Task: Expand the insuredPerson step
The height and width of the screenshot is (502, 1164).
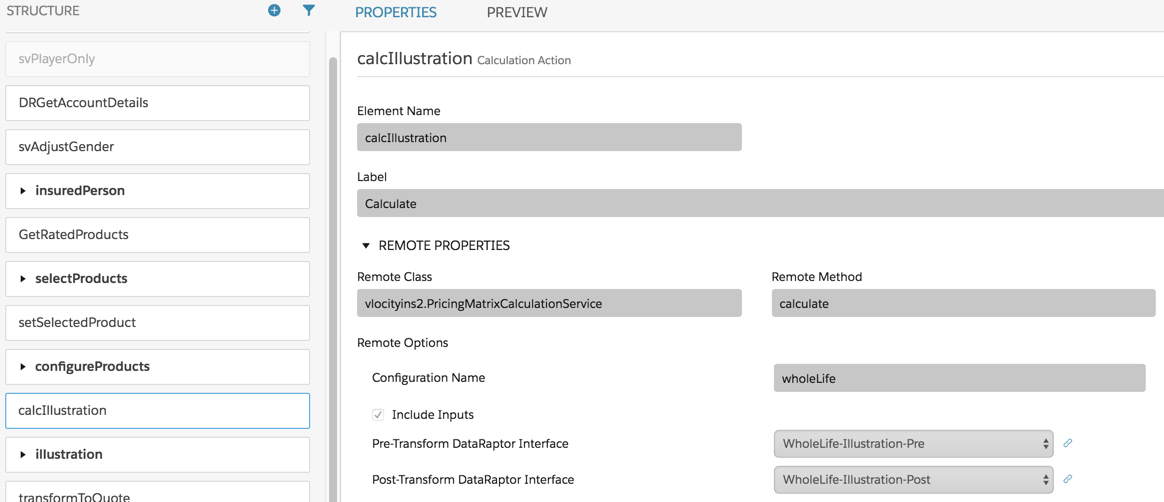Action: [x=23, y=191]
